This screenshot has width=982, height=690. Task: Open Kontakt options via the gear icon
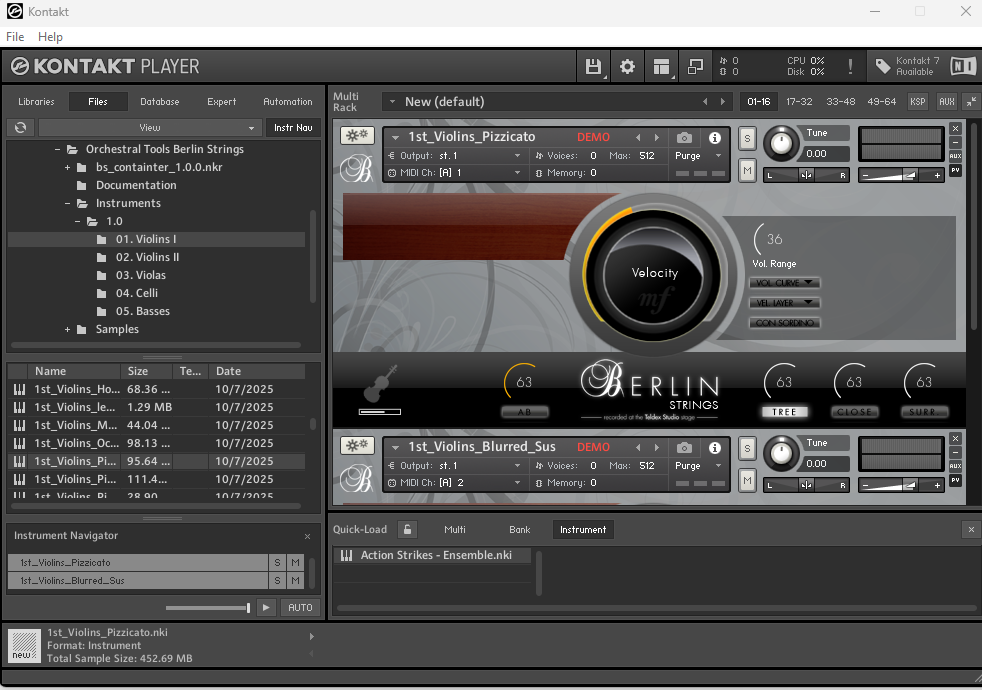point(627,67)
